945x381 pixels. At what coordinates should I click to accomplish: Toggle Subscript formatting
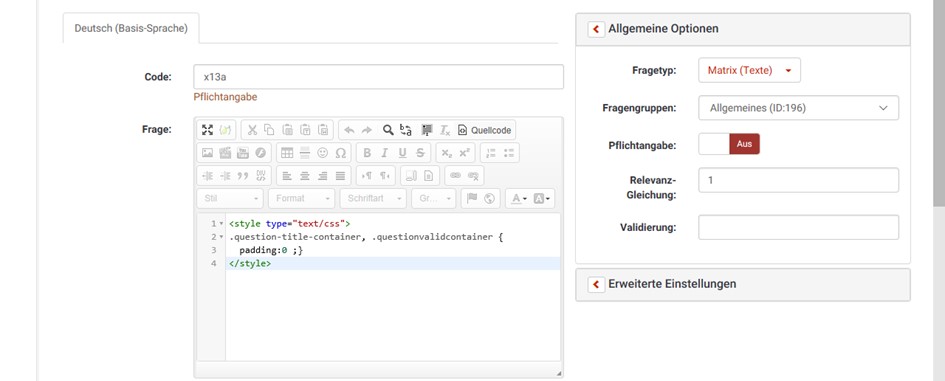tap(447, 153)
